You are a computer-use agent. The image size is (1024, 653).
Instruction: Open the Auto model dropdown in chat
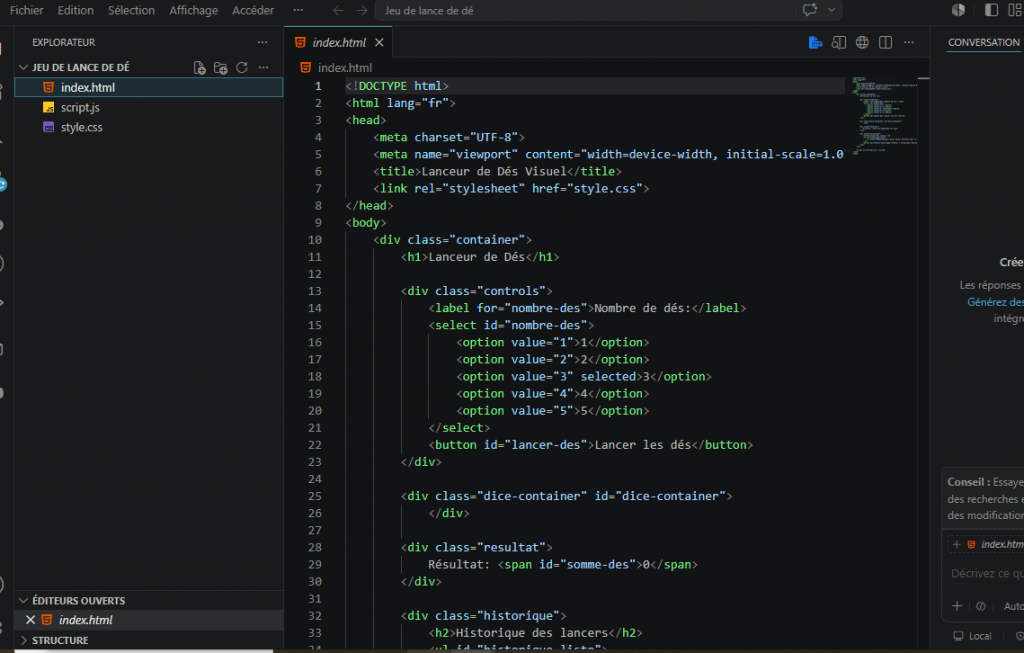1014,607
